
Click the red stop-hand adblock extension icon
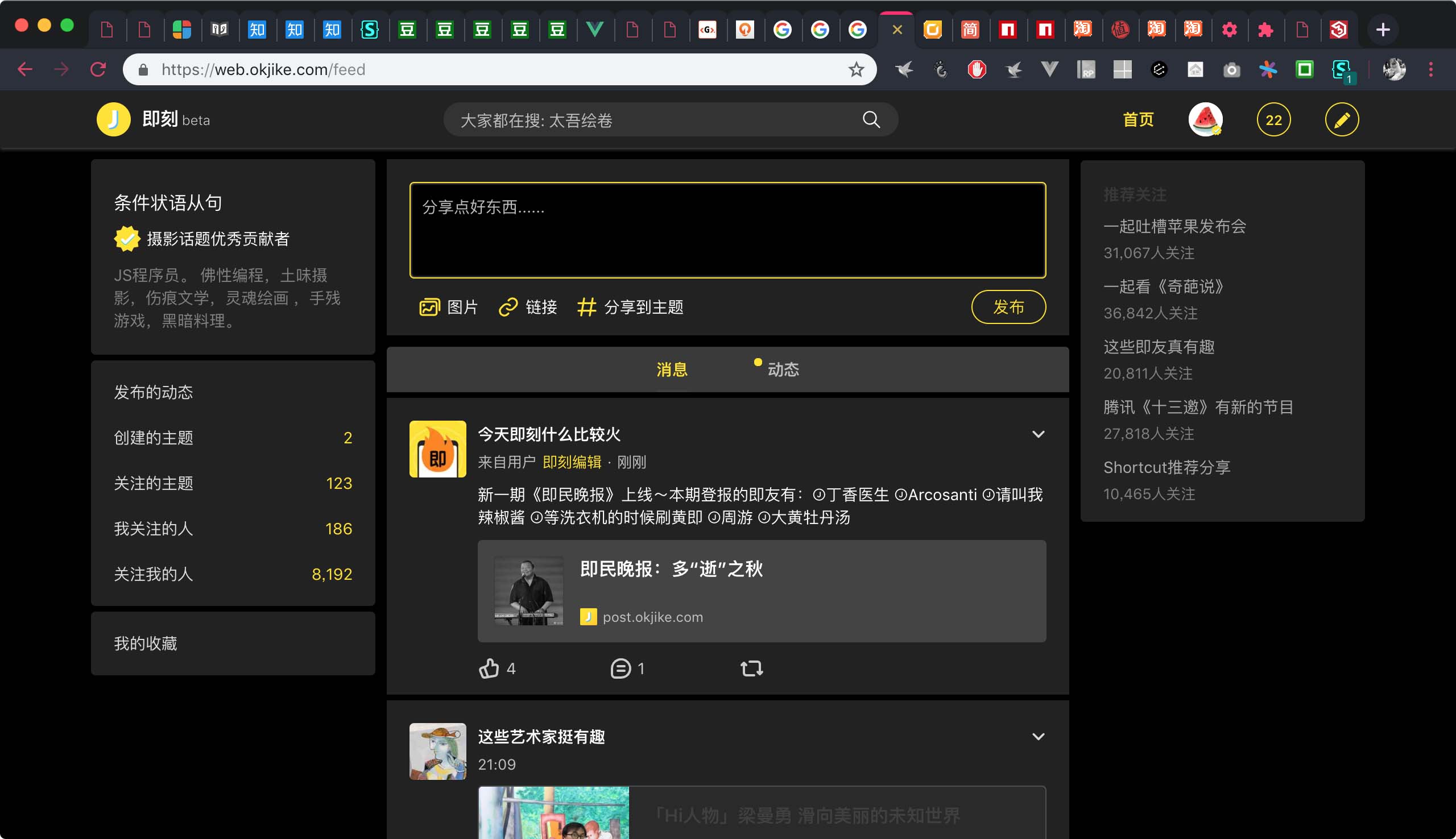(977, 70)
